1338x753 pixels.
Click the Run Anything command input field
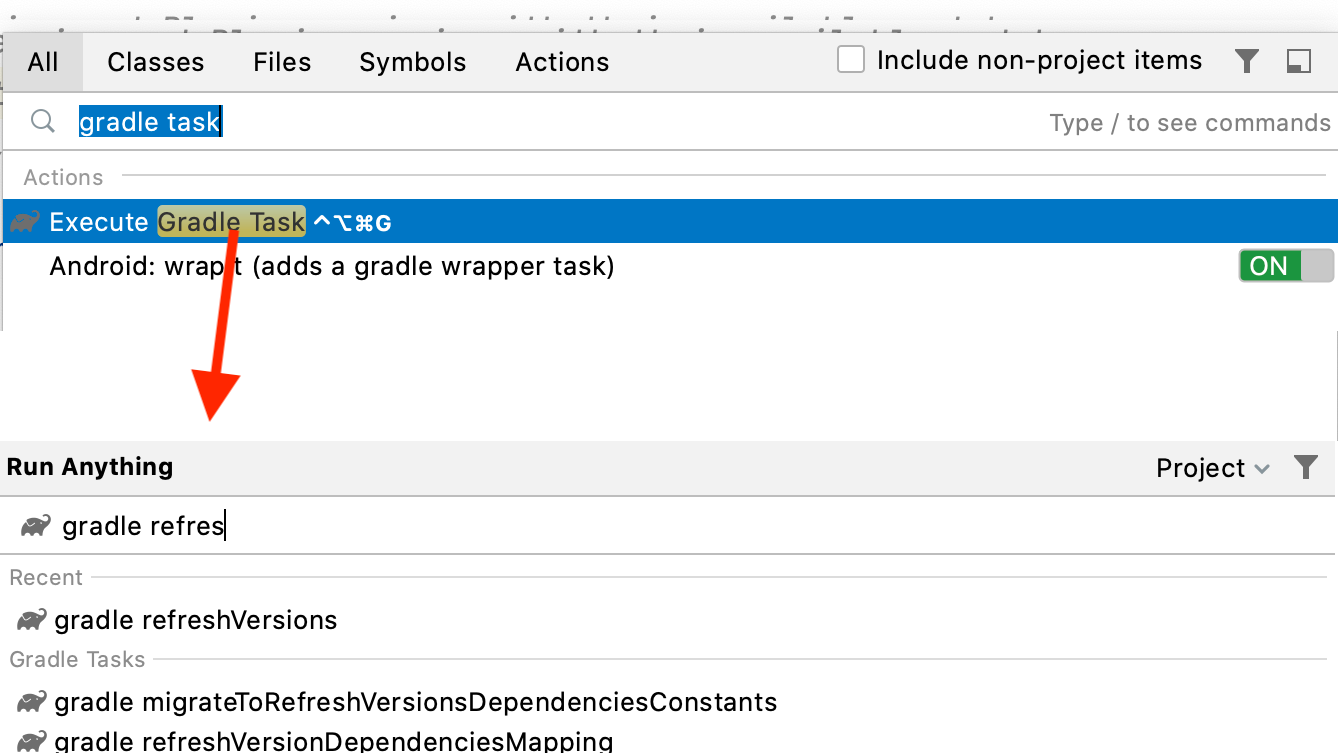point(600,526)
